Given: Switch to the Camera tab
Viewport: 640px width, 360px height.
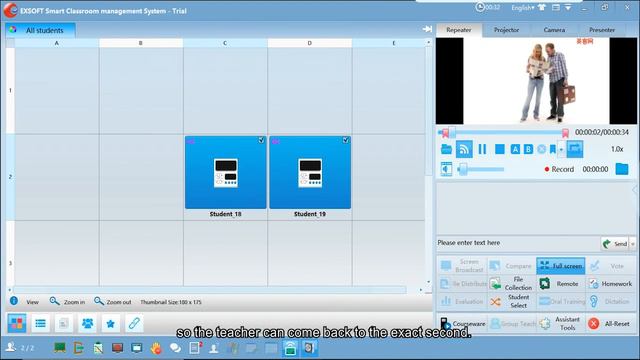Looking at the screenshot, I should click(x=554, y=30).
